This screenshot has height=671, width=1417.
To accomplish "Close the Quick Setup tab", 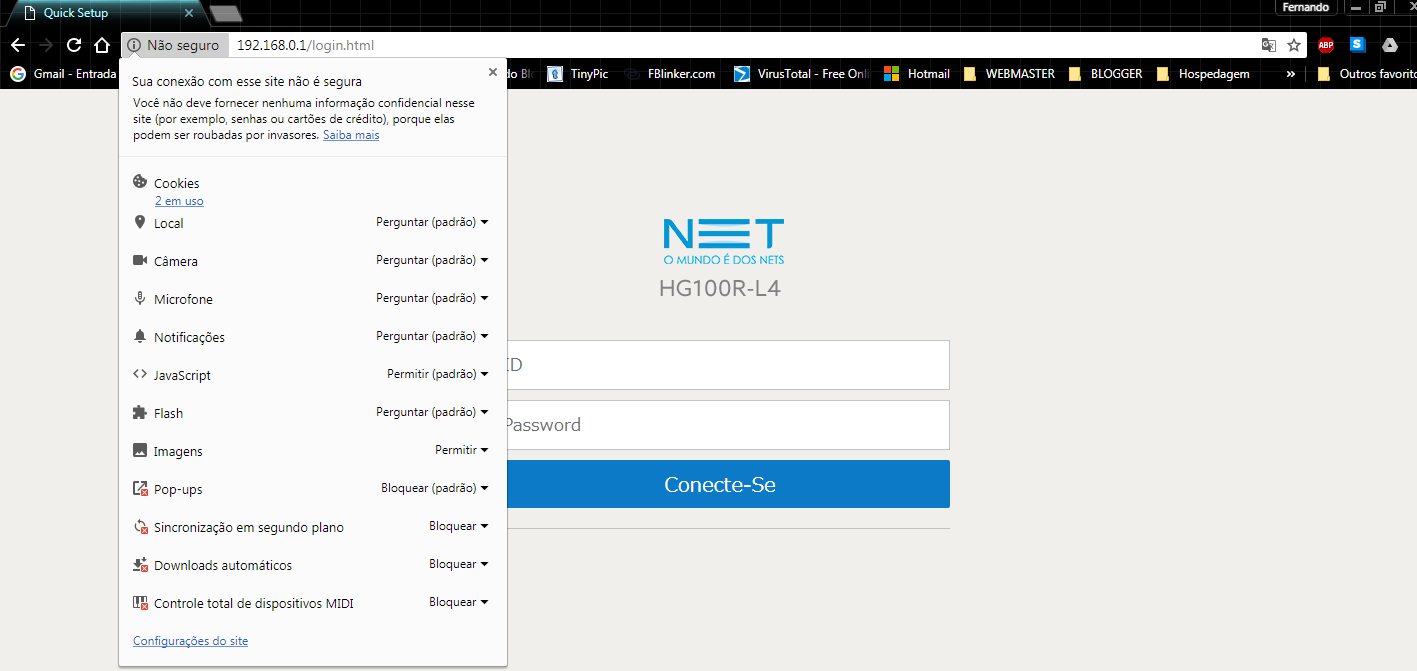I will [x=190, y=13].
